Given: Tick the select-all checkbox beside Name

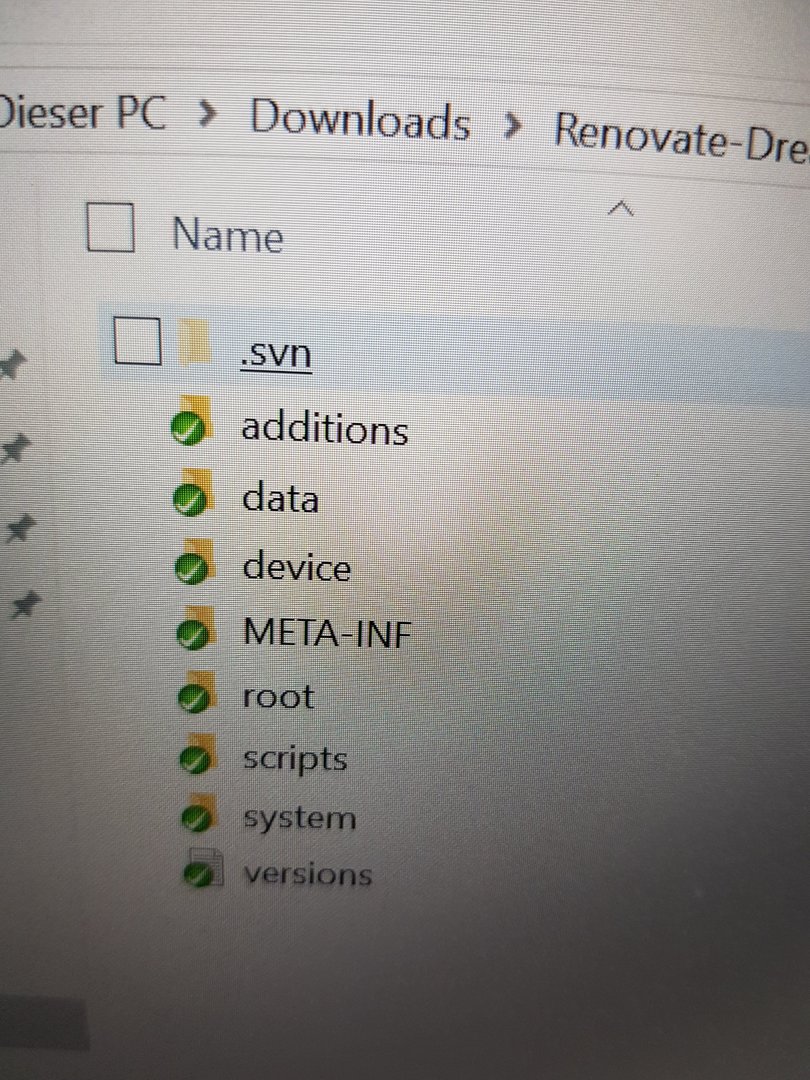Looking at the screenshot, I should point(110,227).
